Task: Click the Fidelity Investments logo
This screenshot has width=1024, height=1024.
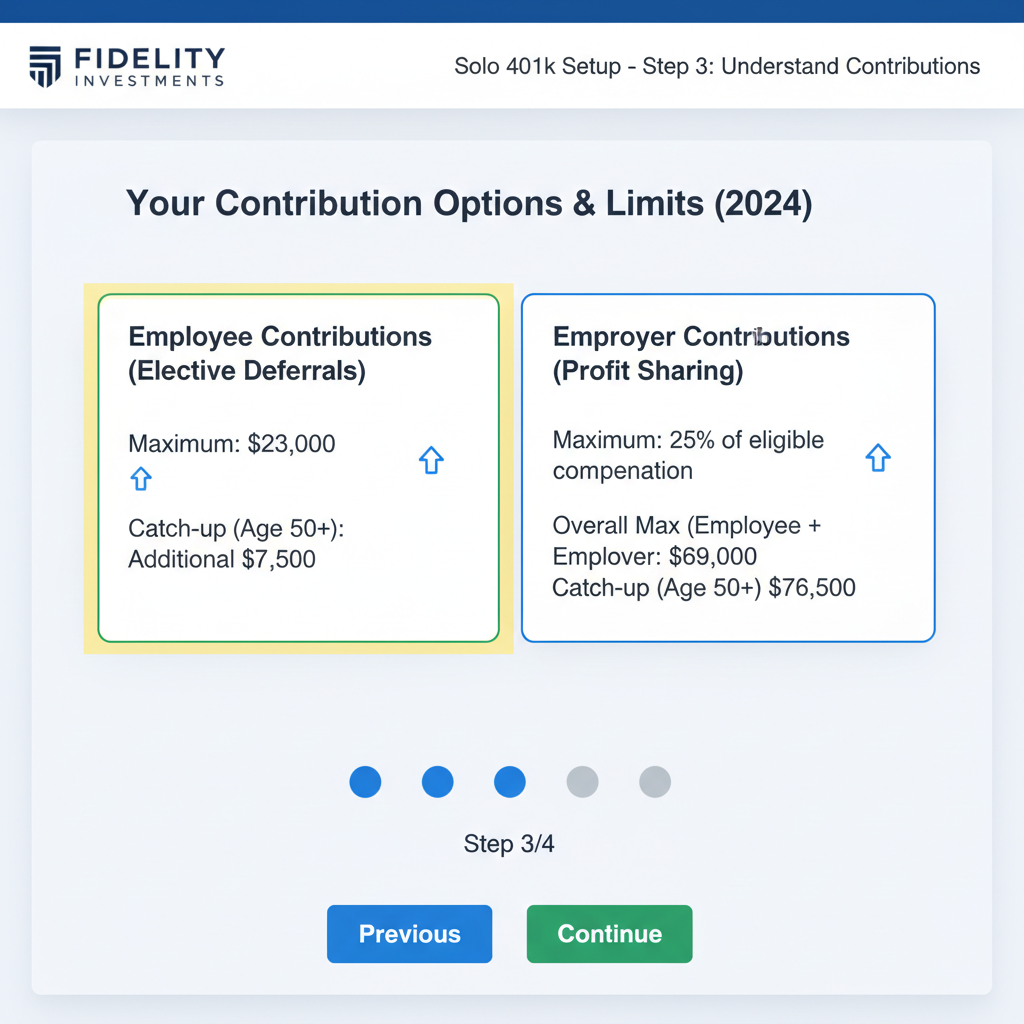Action: click(128, 65)
